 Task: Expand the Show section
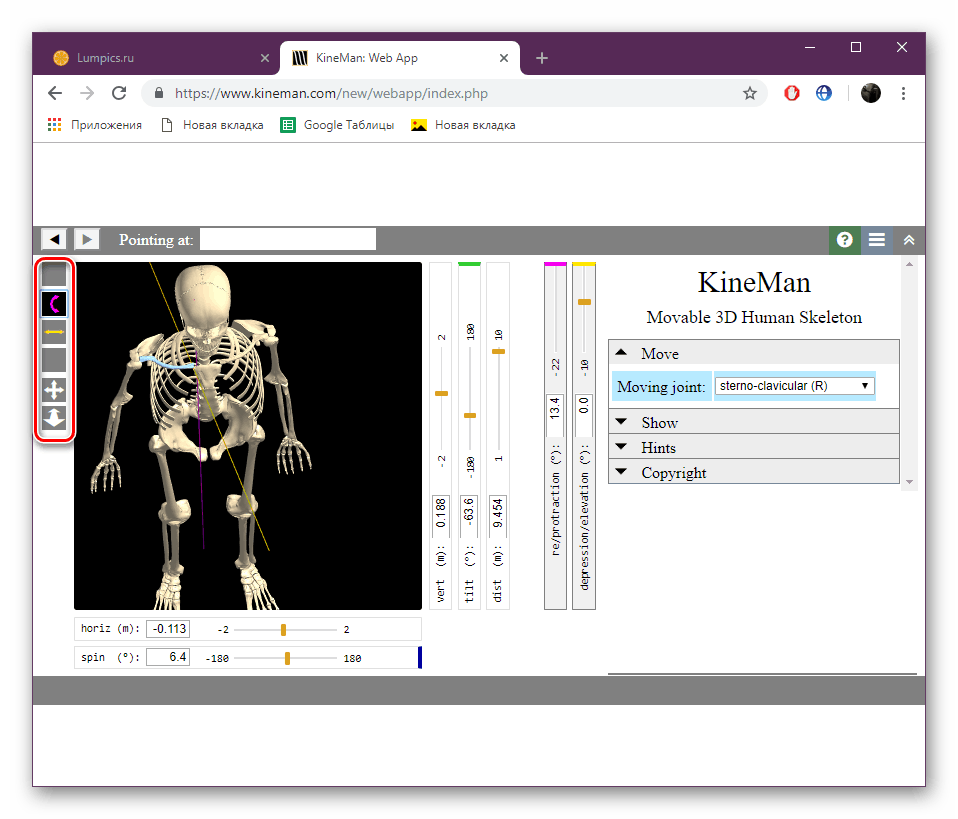click(660, 422)
